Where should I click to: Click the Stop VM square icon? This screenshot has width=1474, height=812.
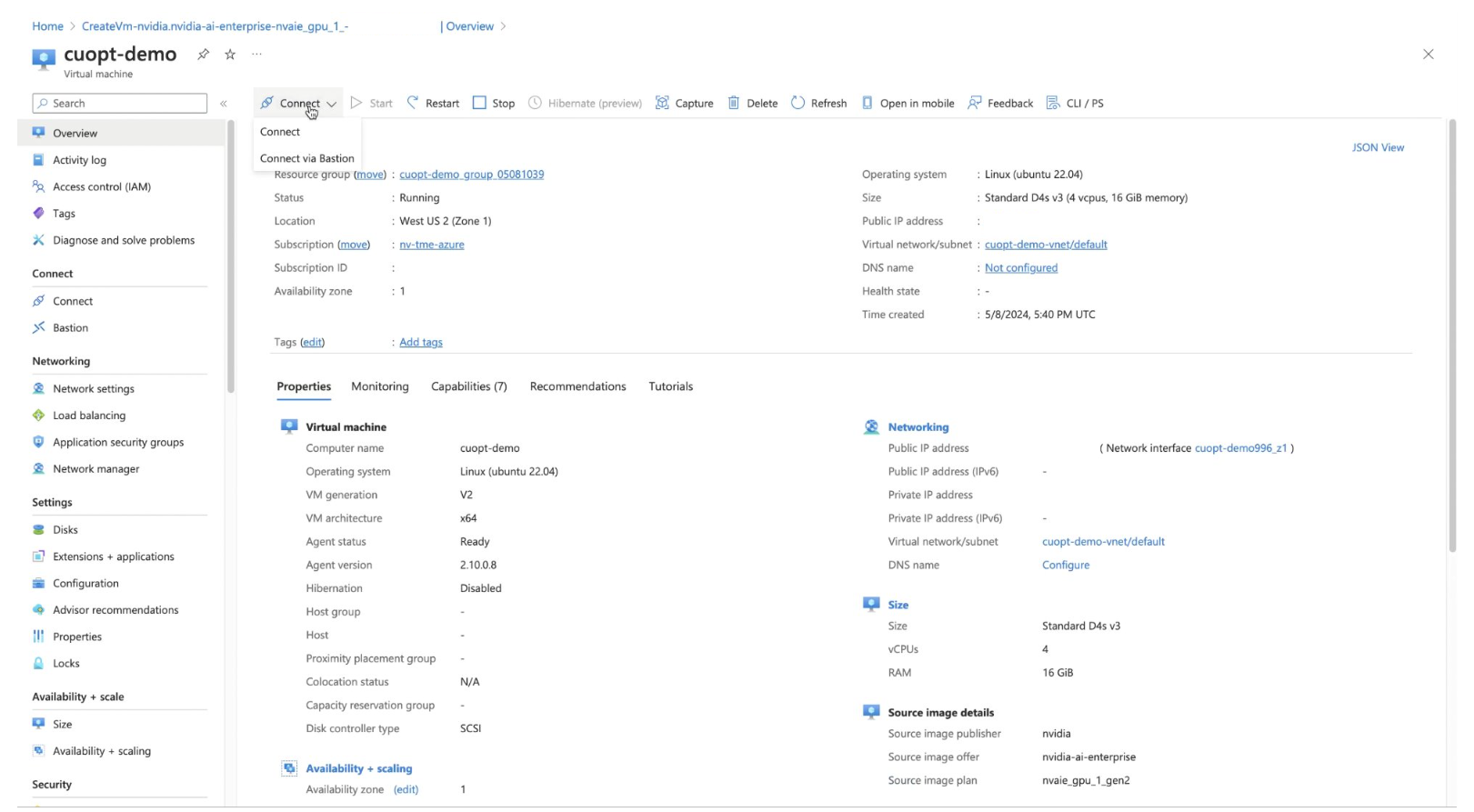pyautogui.click(x=479, y=103)
